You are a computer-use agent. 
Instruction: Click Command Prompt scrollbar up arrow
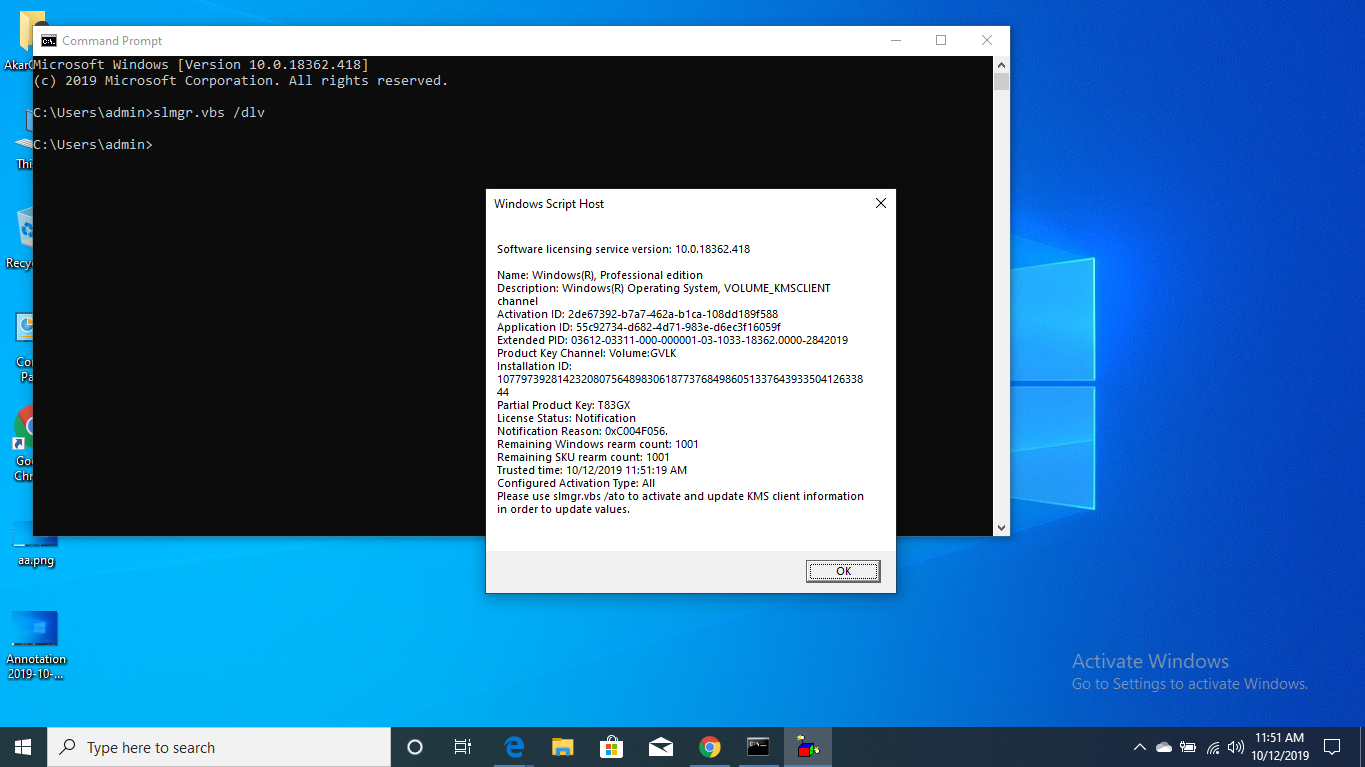(1001, 64)
